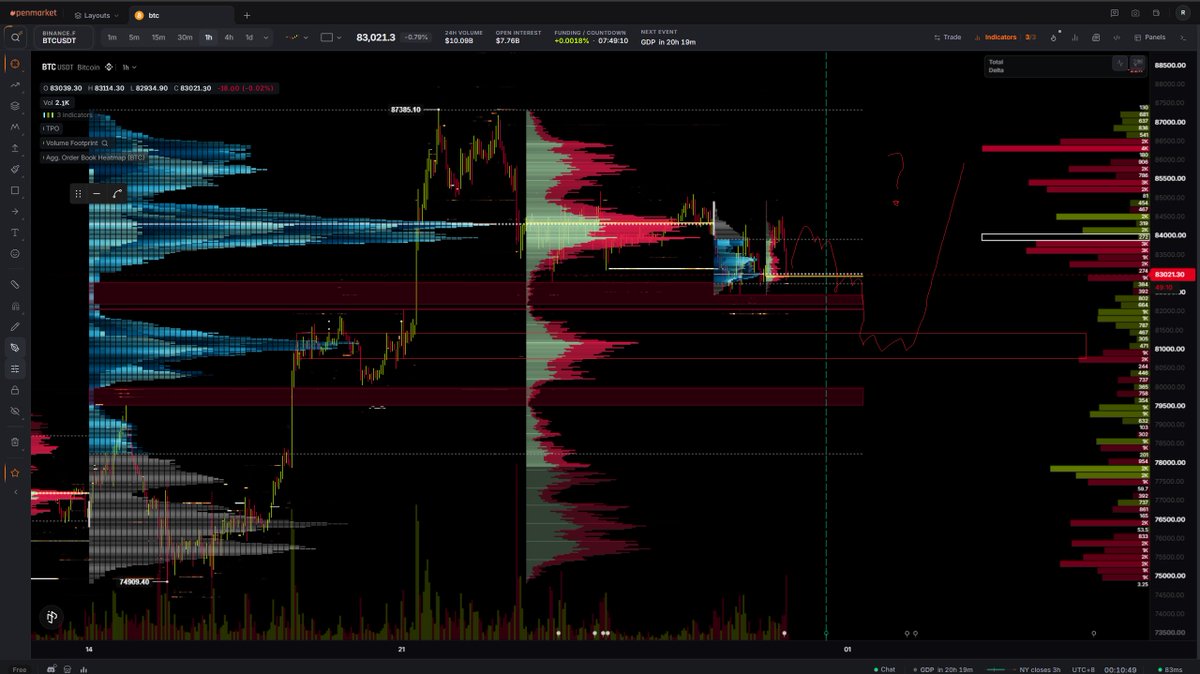Open the alerts stopwatch icon
Screen dimensions: 1200x674
[1052, 37]
